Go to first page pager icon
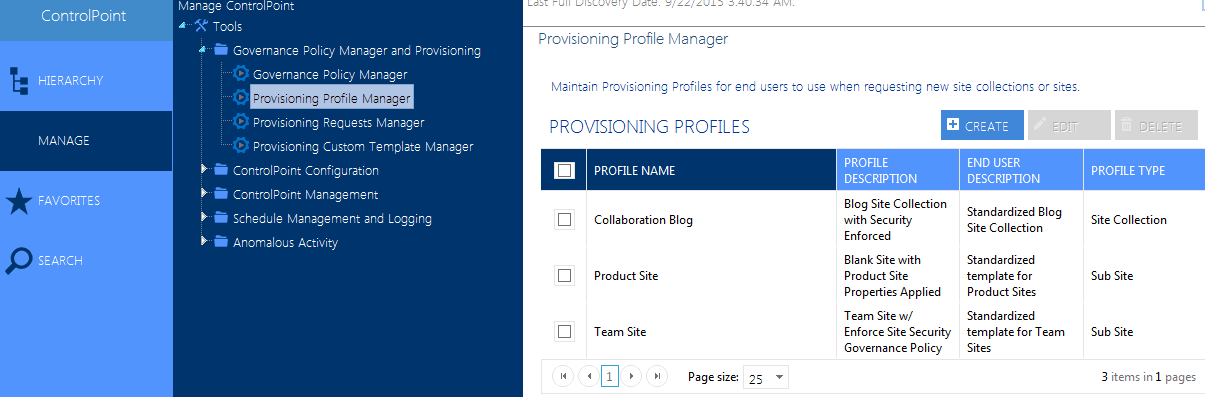The image size is (1205, 397). pyautogui.click(x=564, y=376)
